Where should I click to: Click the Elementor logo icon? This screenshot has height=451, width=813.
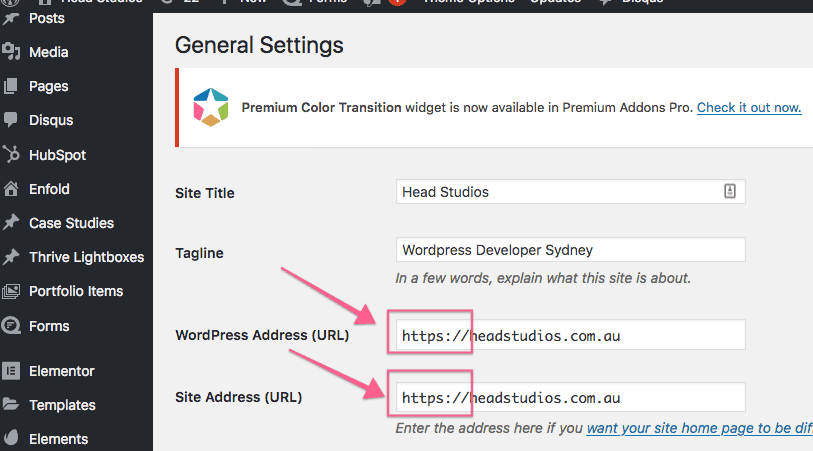pyautogui.click(x=11, y=371)
